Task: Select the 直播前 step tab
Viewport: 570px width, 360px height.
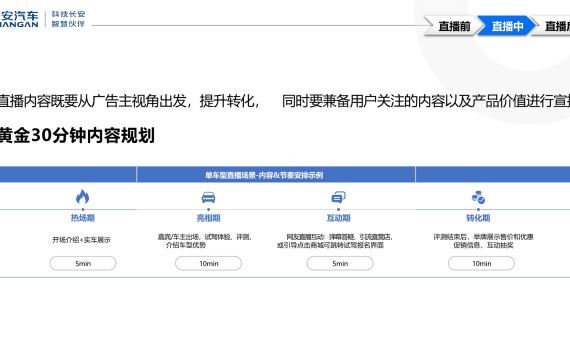Action: (454, 26)
